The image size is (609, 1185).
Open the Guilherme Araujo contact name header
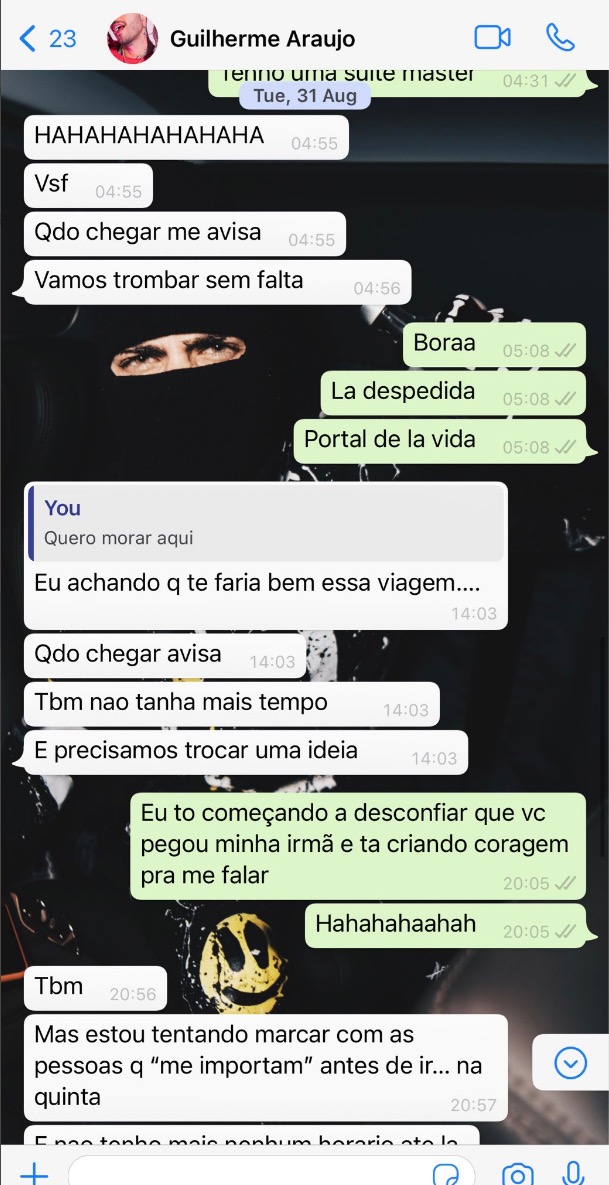point(262,39)
